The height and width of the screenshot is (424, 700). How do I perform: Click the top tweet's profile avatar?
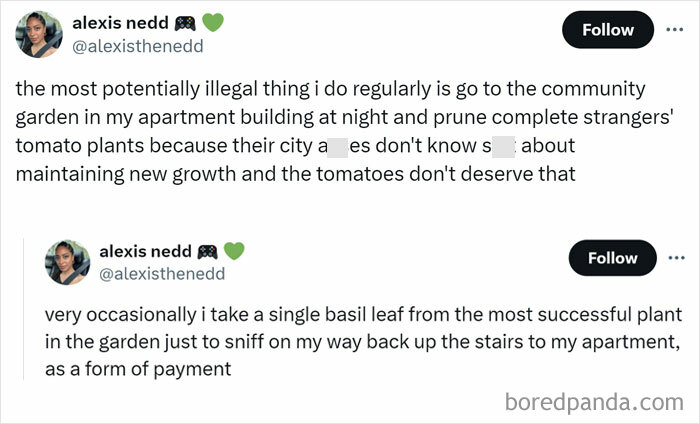click(x=38, y=34)
